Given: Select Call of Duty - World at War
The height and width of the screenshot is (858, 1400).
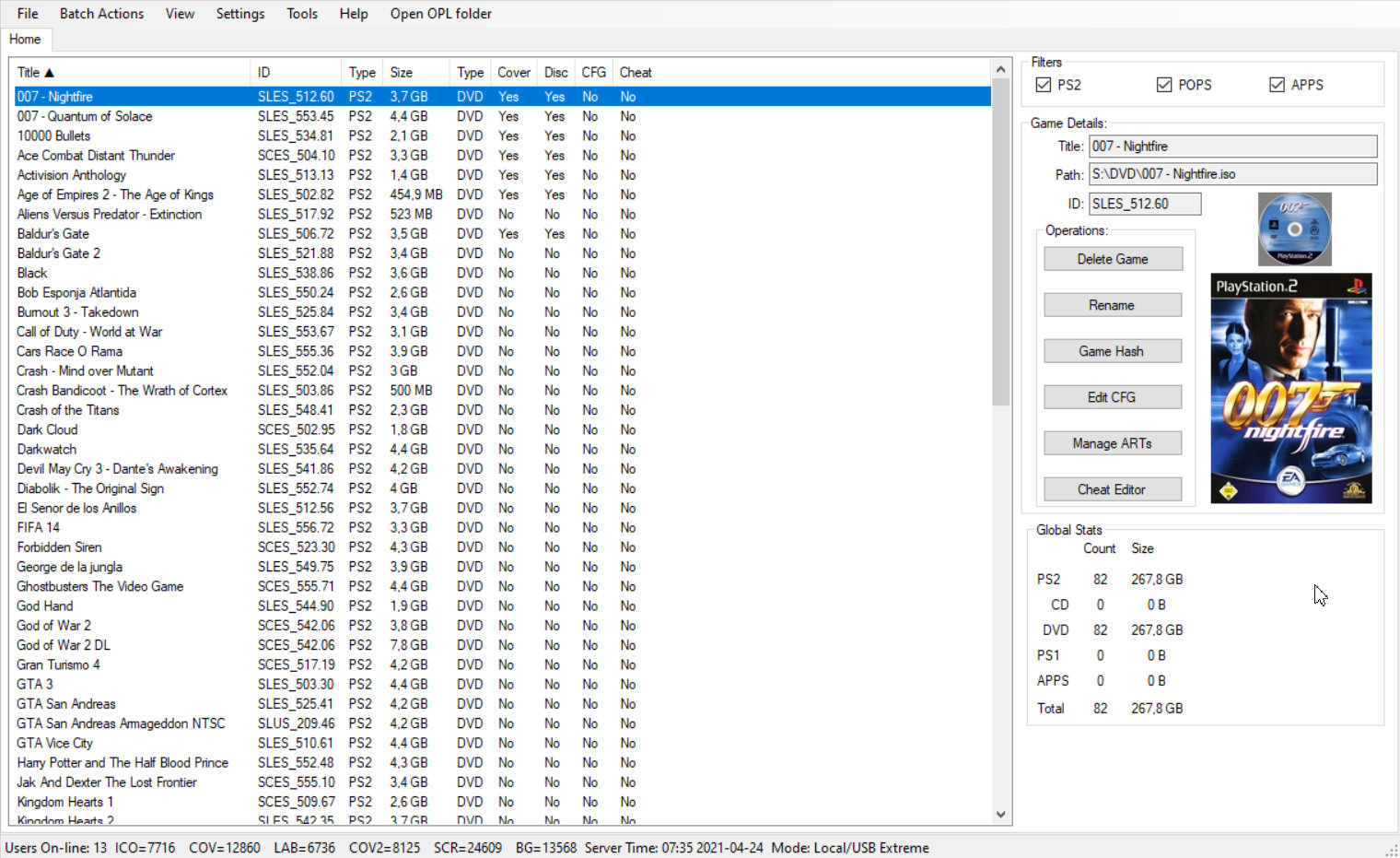Looking at the screenshot, I should click(x=502, y=332).
